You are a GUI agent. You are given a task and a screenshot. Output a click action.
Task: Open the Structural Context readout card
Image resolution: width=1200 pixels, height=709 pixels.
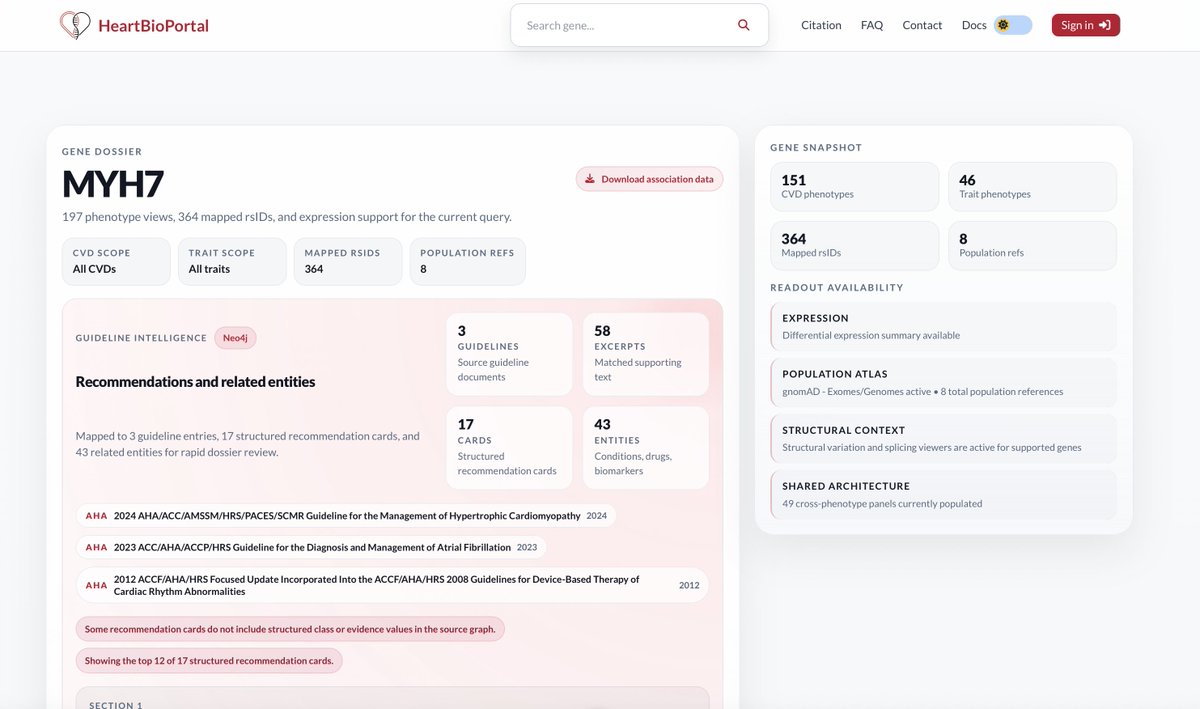(x=943, y=438)
